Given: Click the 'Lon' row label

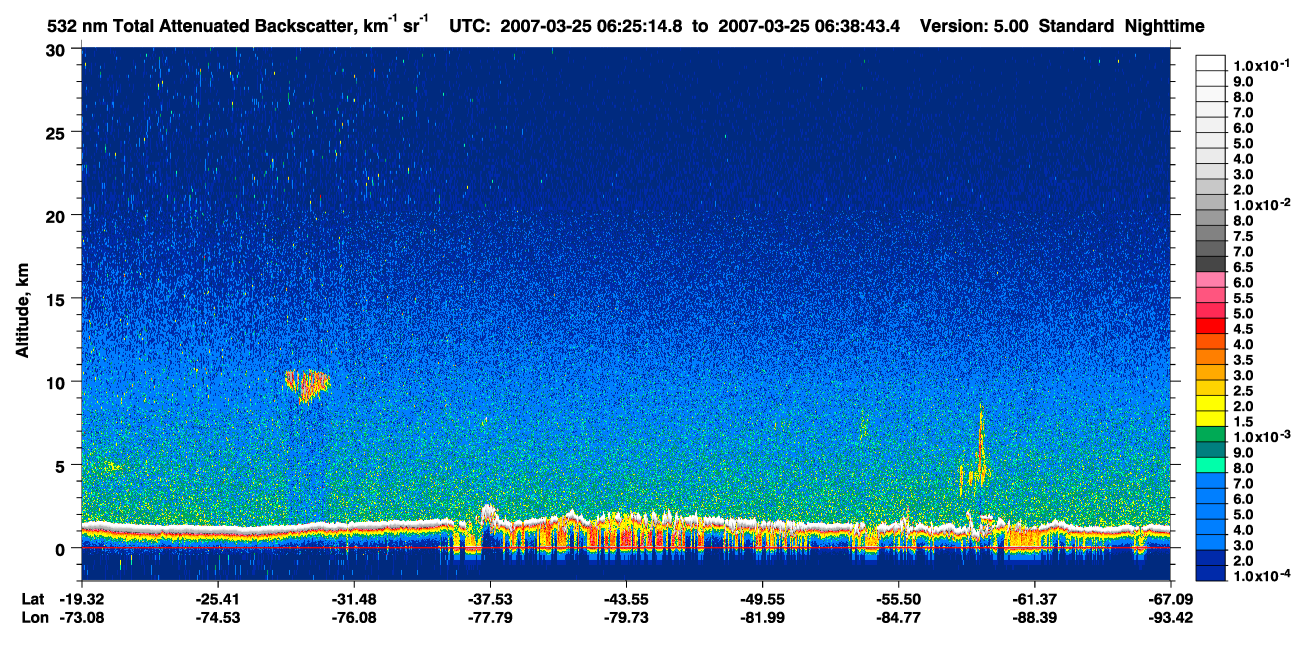Looking at the screenshot, I should click(34, 617).
